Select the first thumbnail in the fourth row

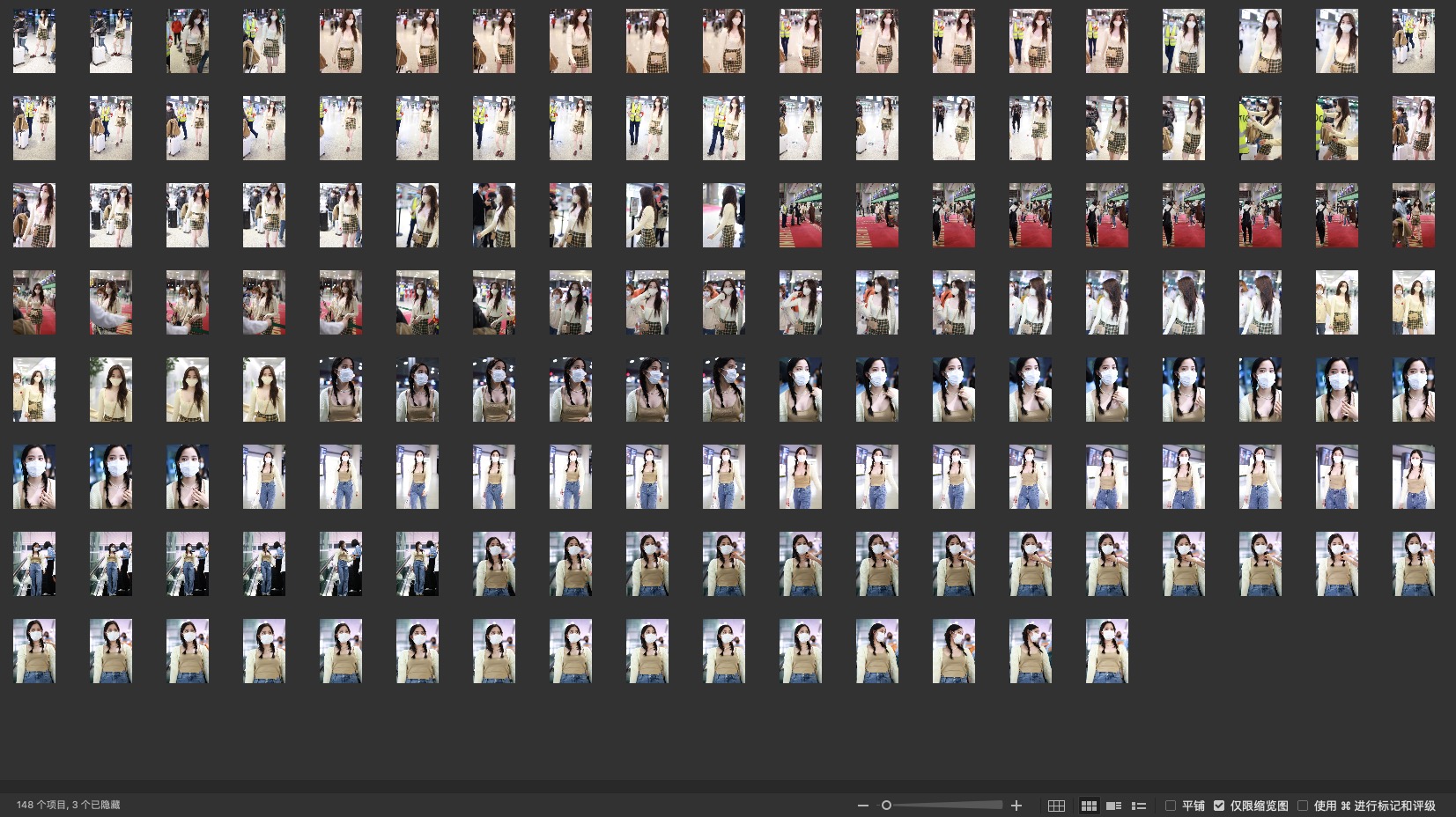pyautogui.click(x=34, y=303)
